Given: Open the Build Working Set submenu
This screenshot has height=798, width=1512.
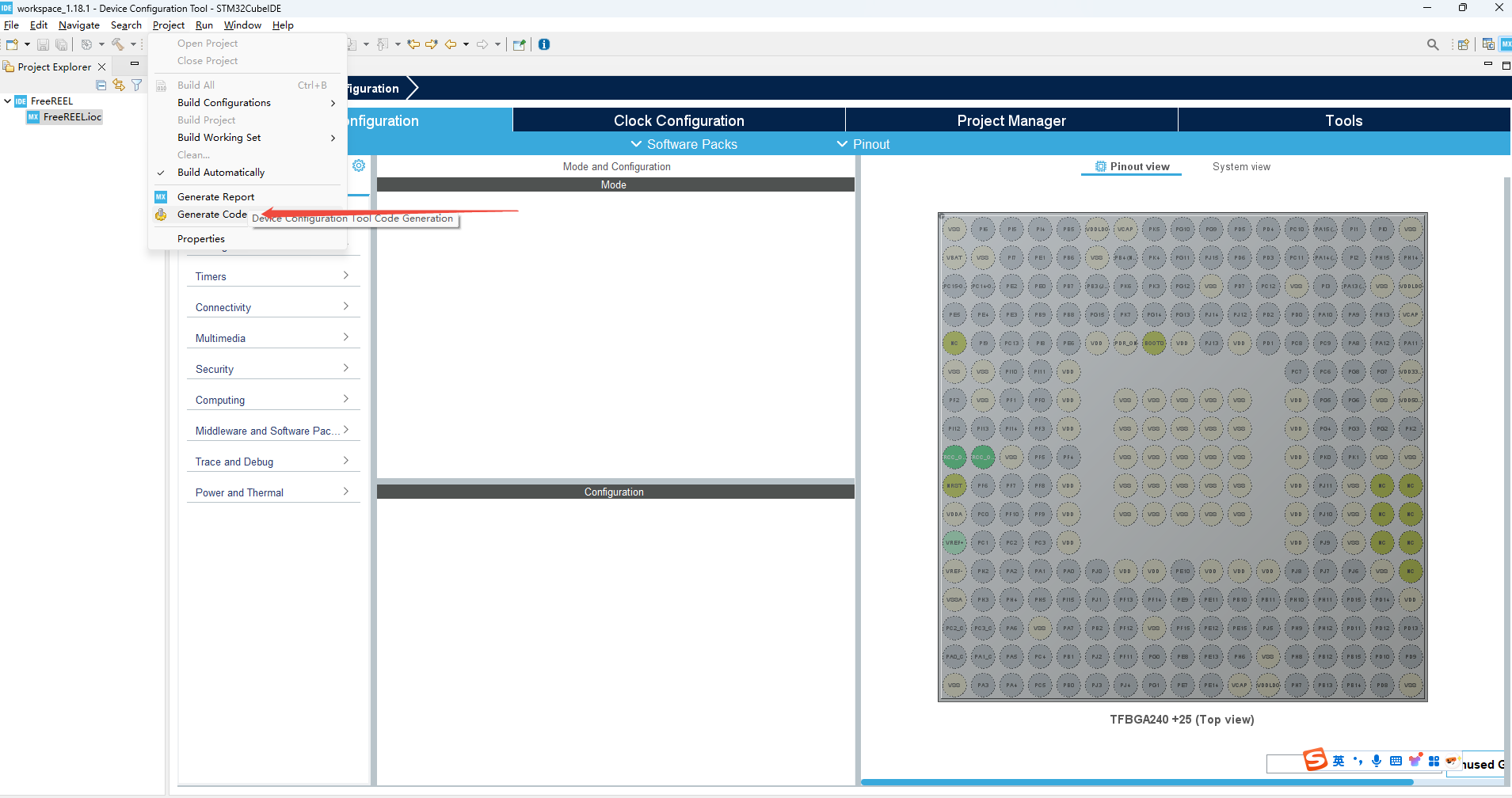Looking at the screenshot, I should [x=248, y=138].
